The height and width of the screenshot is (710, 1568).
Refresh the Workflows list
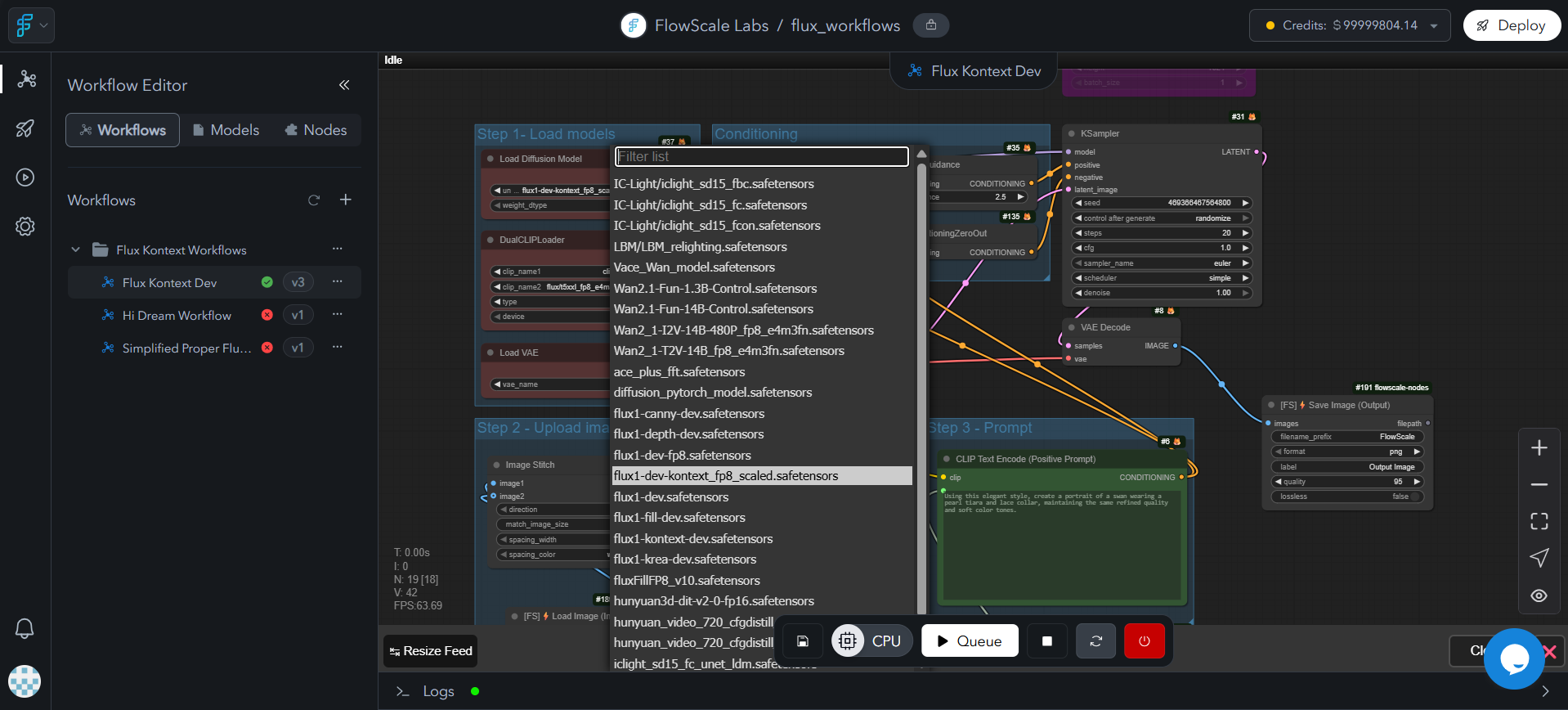314,200
